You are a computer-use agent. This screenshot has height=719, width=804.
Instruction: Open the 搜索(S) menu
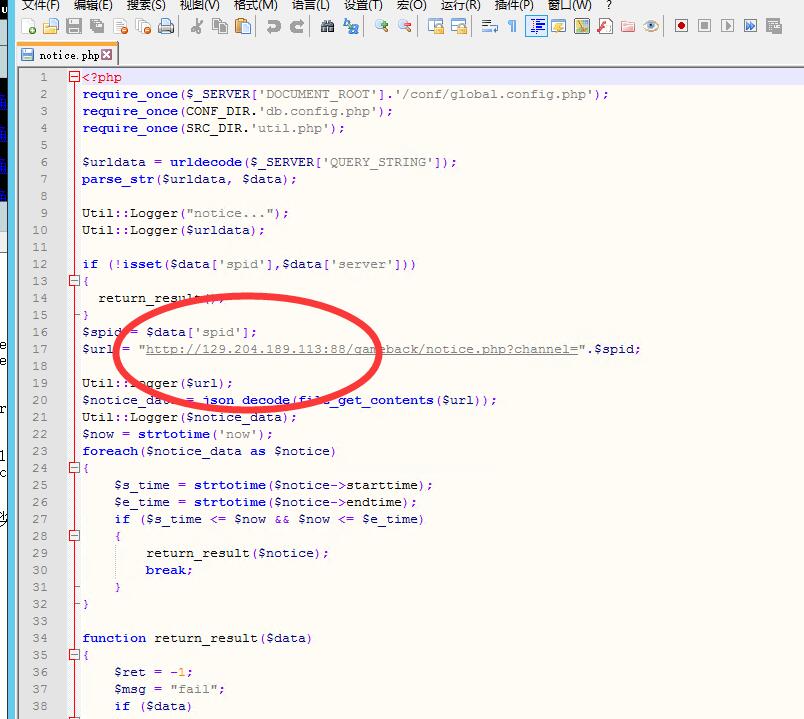pos(146,5)
